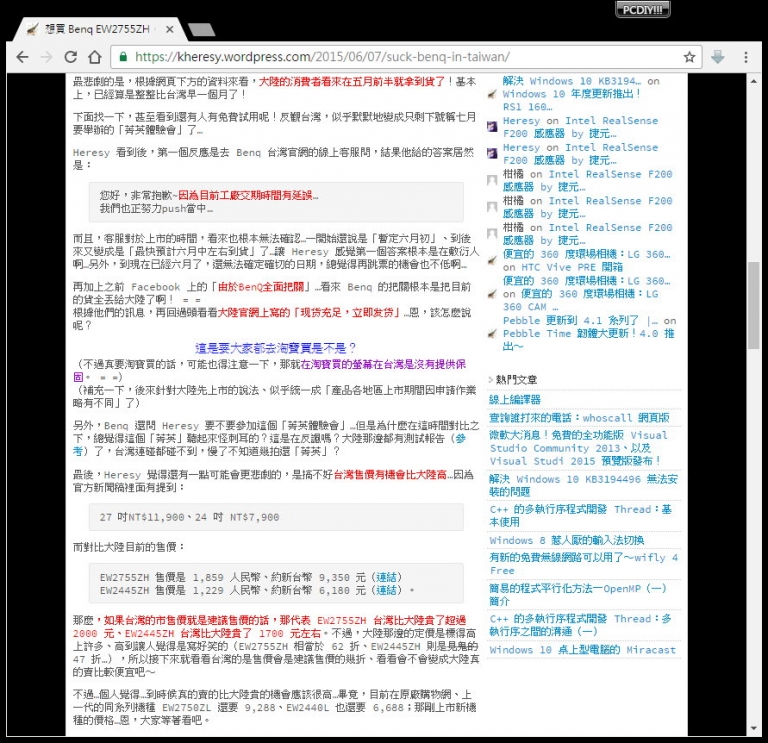The width and height of the screenshot is (768, 743).
Task: Click the browser forward arrow
Action: [x=47, y=57]
